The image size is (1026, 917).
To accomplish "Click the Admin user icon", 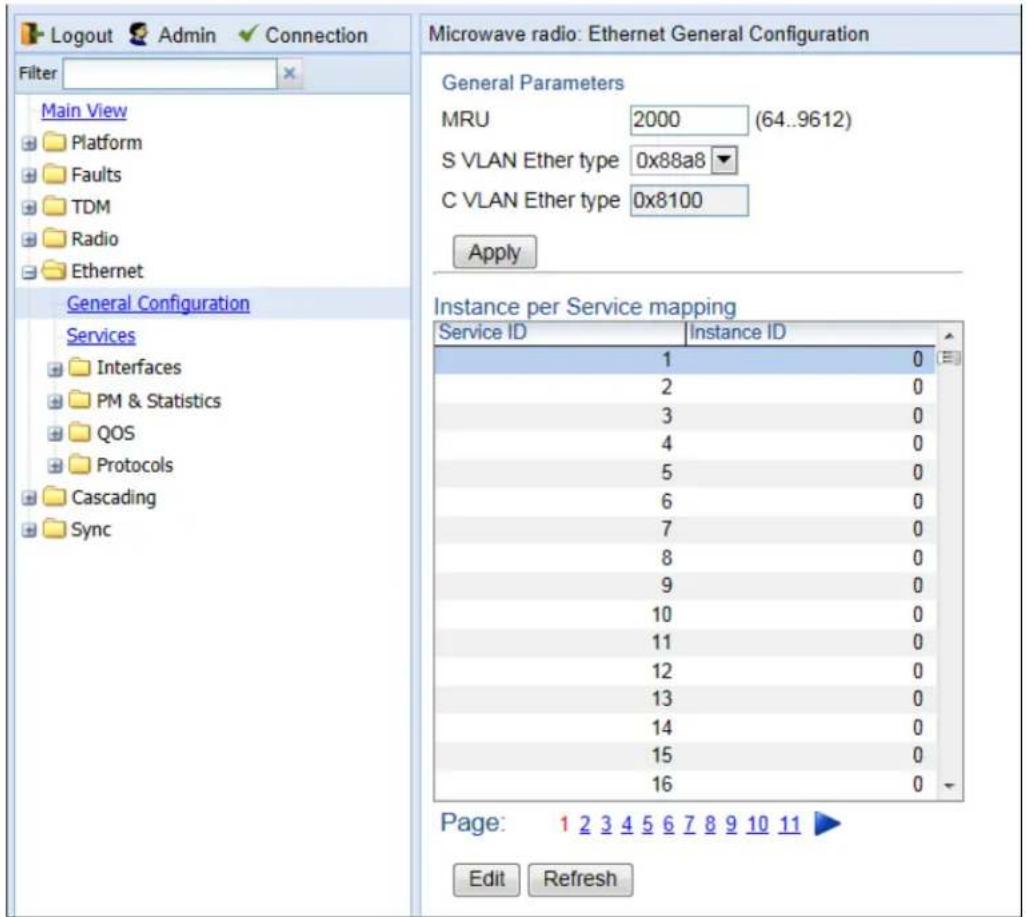I will tap(138, 34).
